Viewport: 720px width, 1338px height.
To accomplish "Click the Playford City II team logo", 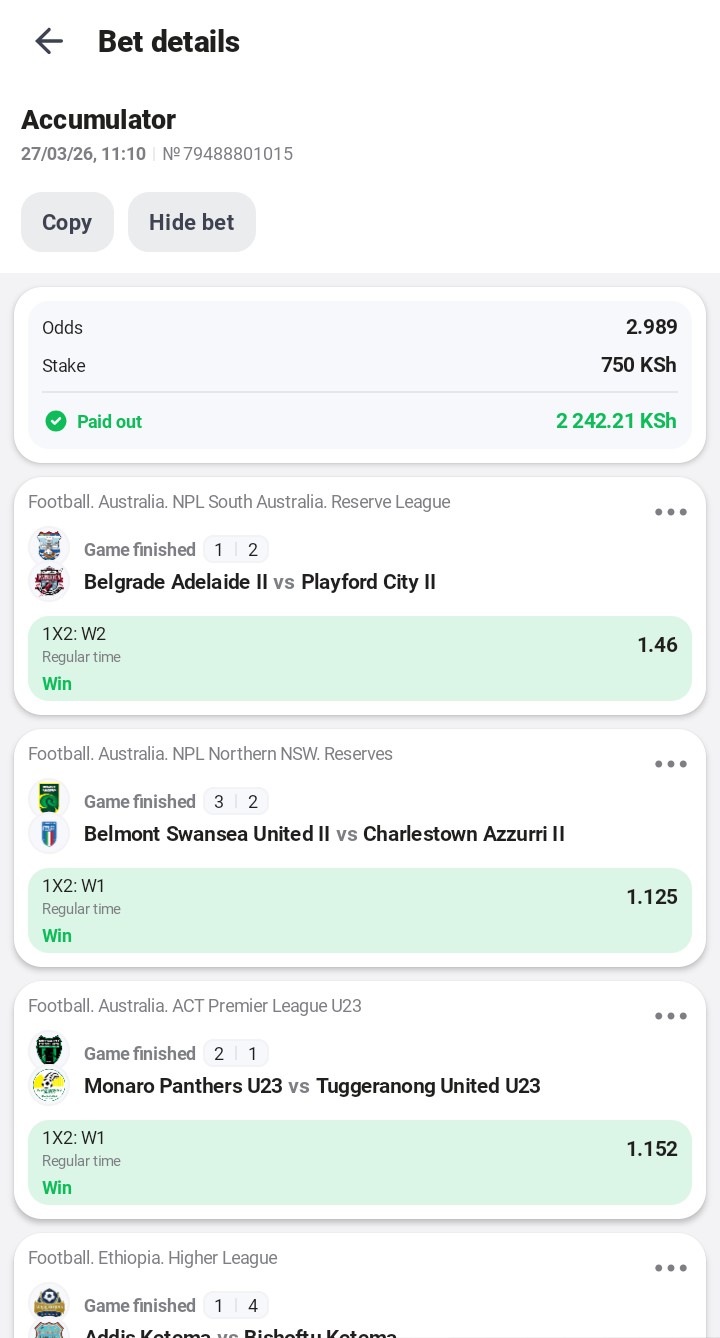I will click(49, 582).
